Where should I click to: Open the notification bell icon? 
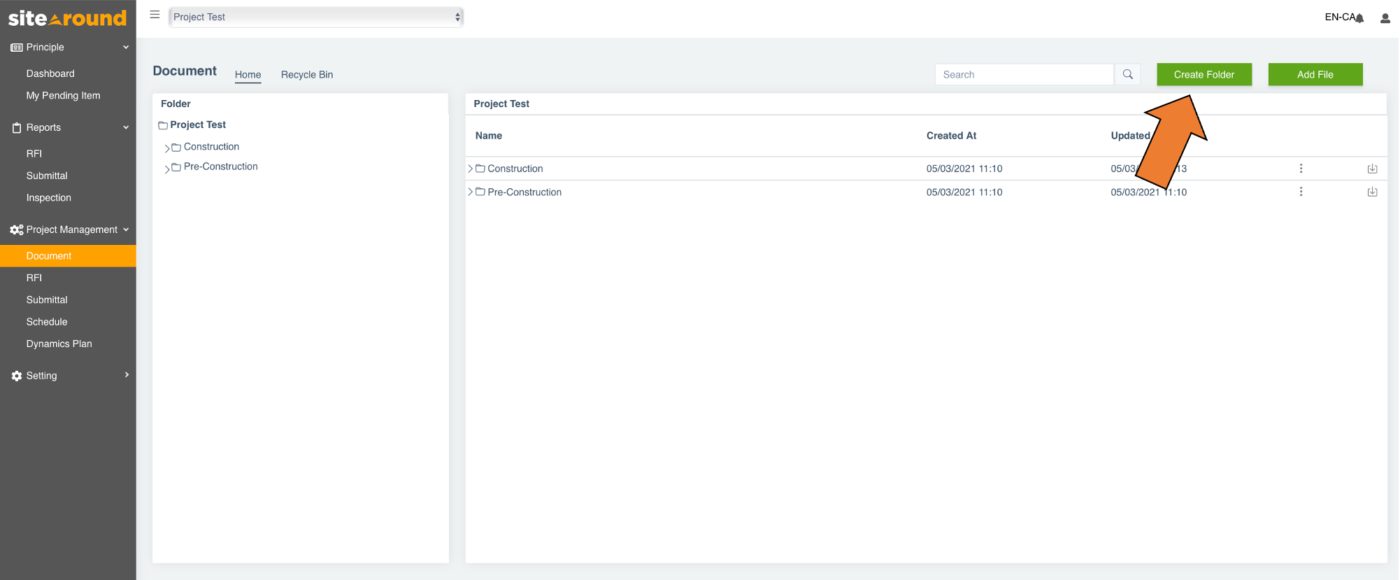[x=1358, y=17]
